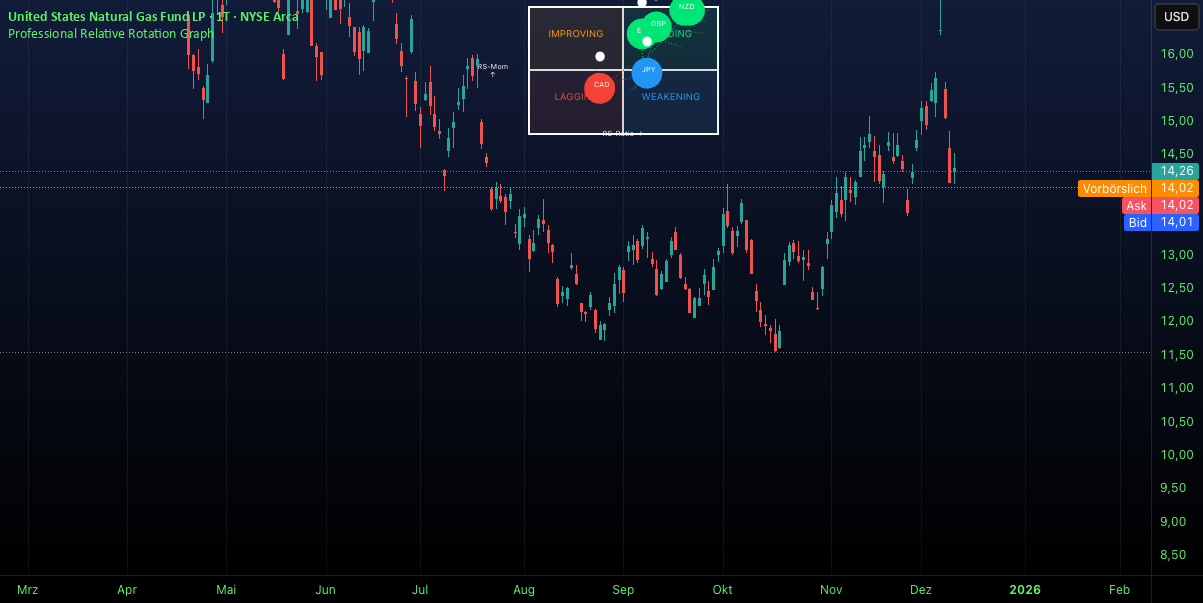Click the orange Vorbörslich price label
The height and width of the screenshot is (603, 1203).
click(1114, 188)
